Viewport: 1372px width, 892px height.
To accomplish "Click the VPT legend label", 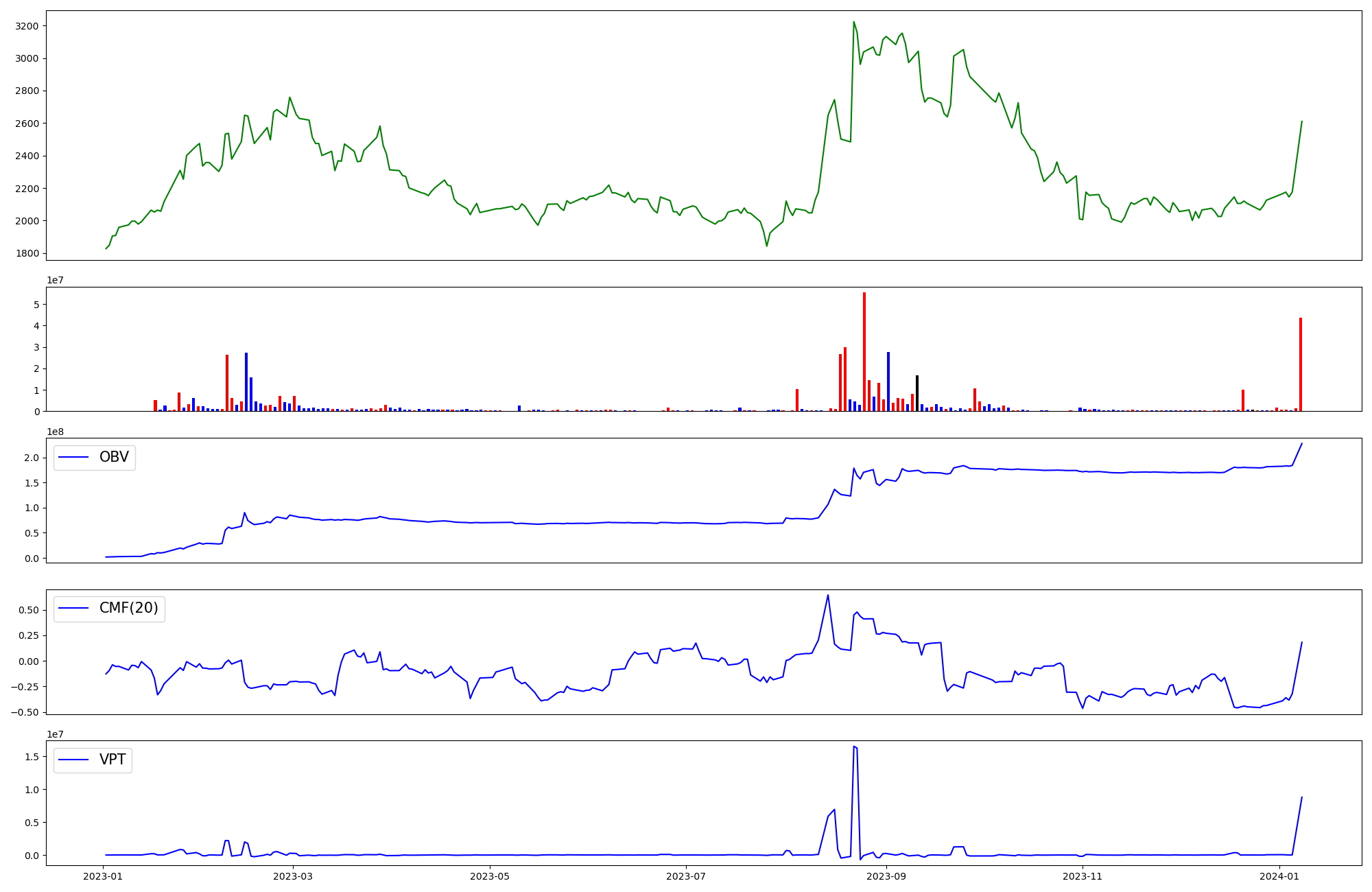I will coord(113,760).
